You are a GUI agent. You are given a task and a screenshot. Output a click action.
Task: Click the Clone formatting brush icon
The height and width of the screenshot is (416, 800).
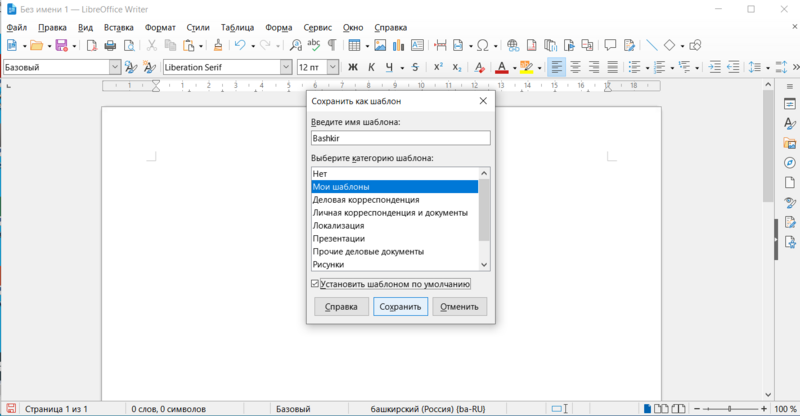(x=218, y=45)
